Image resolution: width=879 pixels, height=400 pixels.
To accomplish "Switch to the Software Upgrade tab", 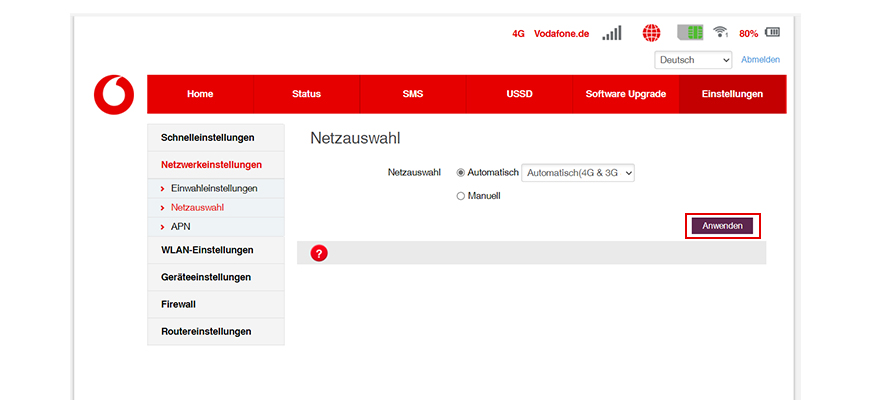I will (625, 94).
